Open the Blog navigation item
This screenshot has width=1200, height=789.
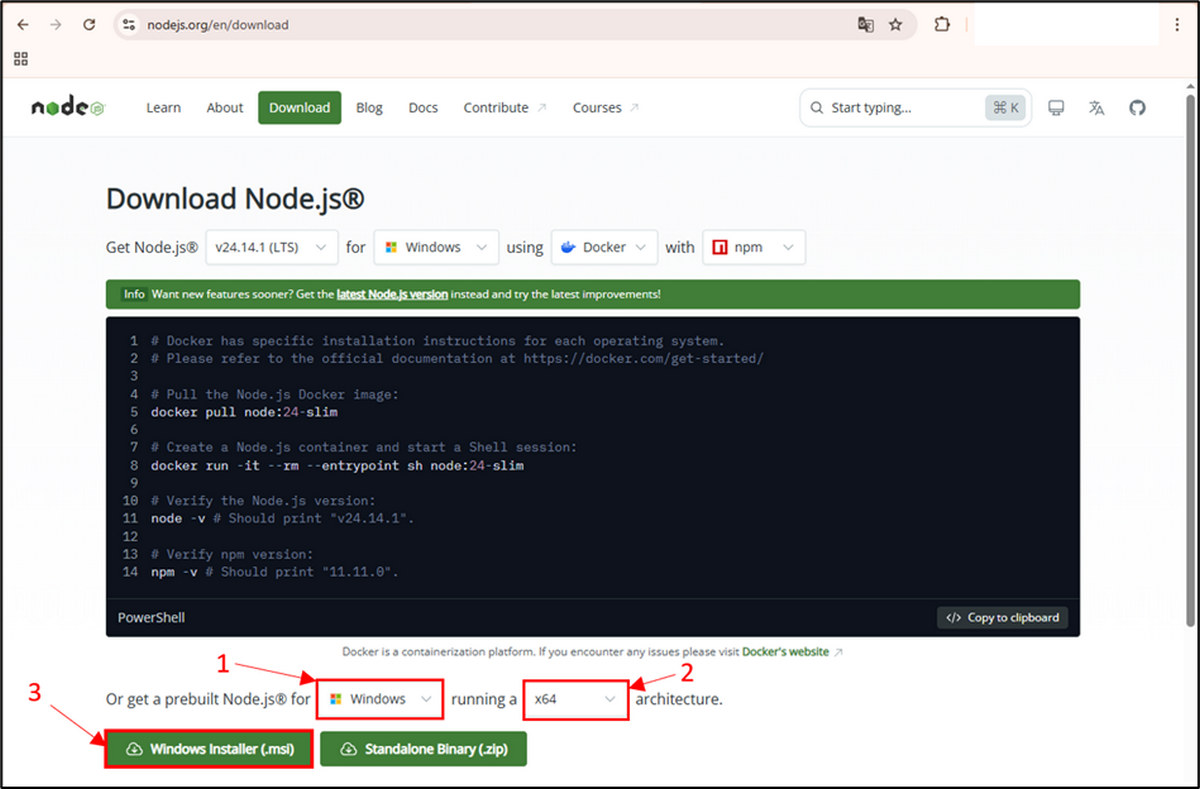point(369,107)
